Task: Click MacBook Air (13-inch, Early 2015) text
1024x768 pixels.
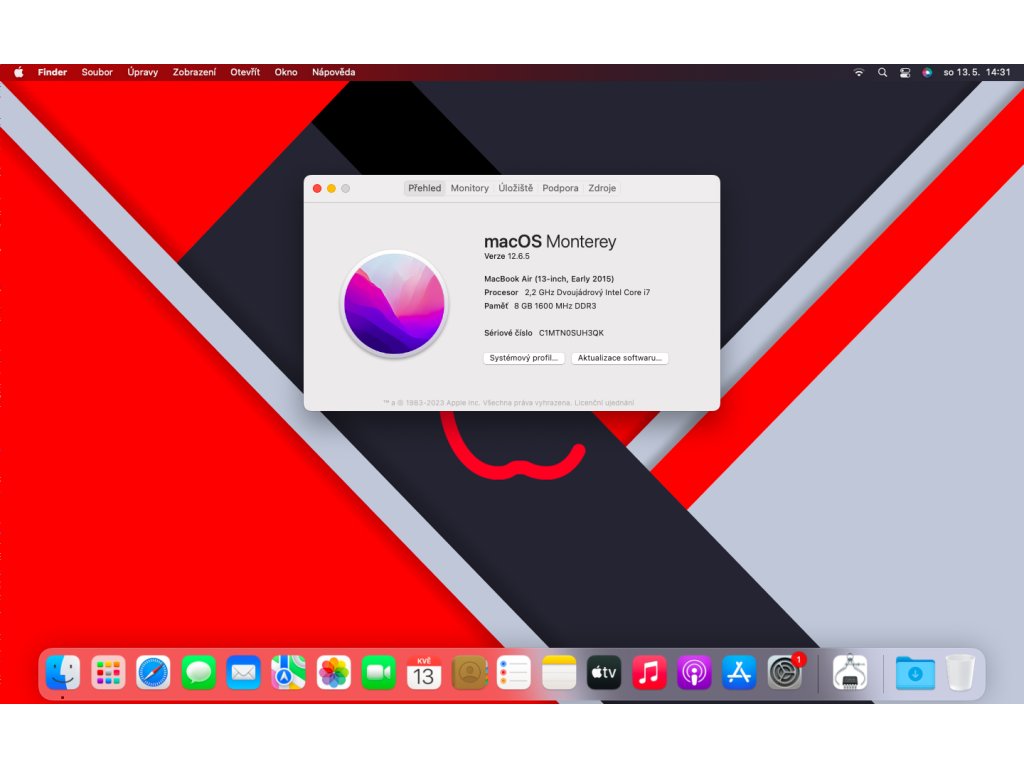Action: tap(549, 279)
